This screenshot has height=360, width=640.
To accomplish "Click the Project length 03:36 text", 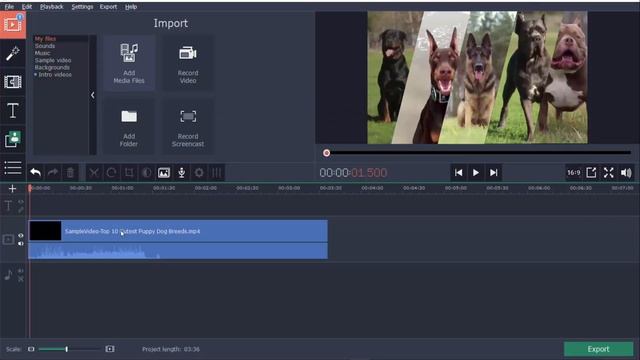I will (x=171, y=349).
